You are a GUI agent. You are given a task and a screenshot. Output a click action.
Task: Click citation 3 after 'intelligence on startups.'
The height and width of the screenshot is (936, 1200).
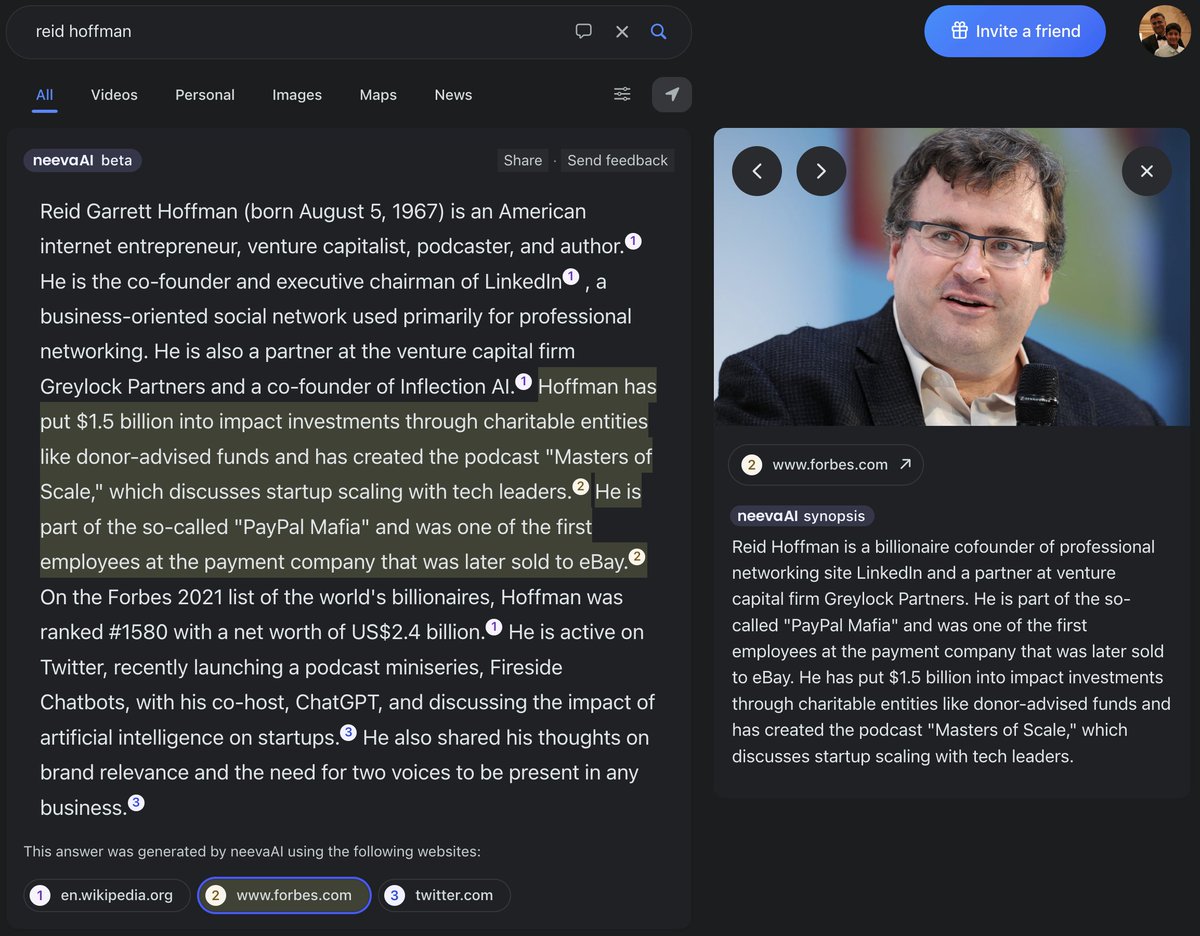tap(348, 732)
